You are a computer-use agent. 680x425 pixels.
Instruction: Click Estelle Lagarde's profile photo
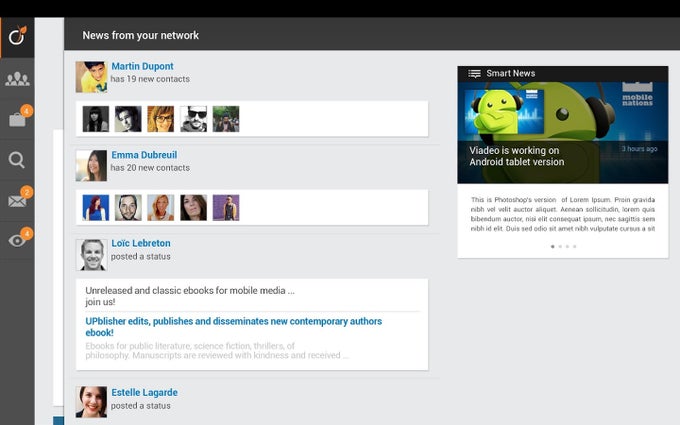click(91, 402)
